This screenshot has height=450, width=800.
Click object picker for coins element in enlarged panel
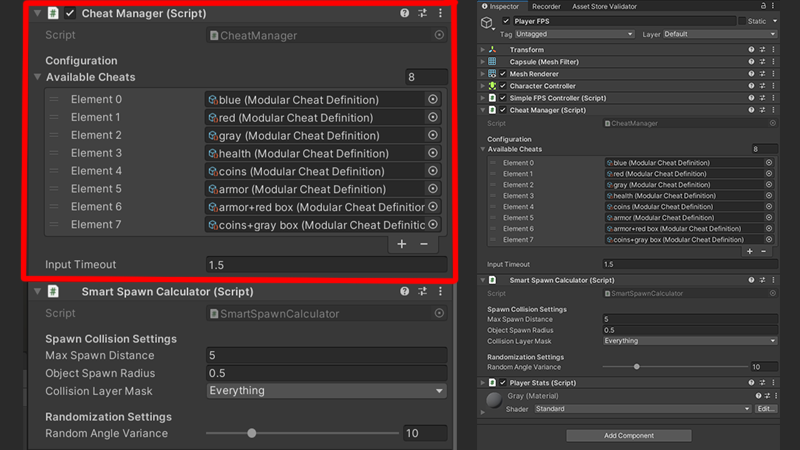pos(433,171)
